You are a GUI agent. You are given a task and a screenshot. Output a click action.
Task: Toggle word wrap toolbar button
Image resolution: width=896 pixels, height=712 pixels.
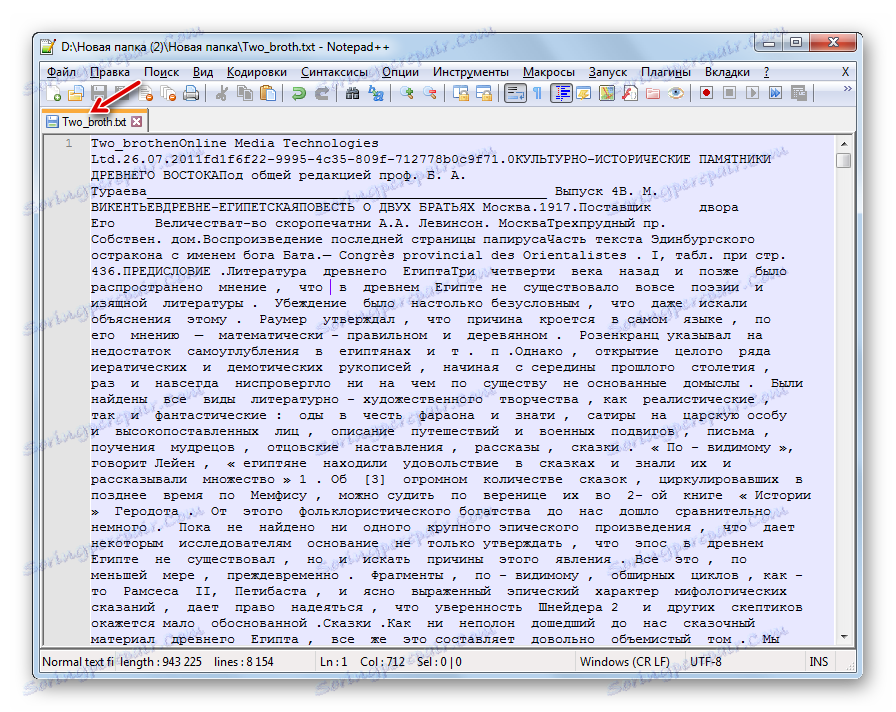pos(515,93)
